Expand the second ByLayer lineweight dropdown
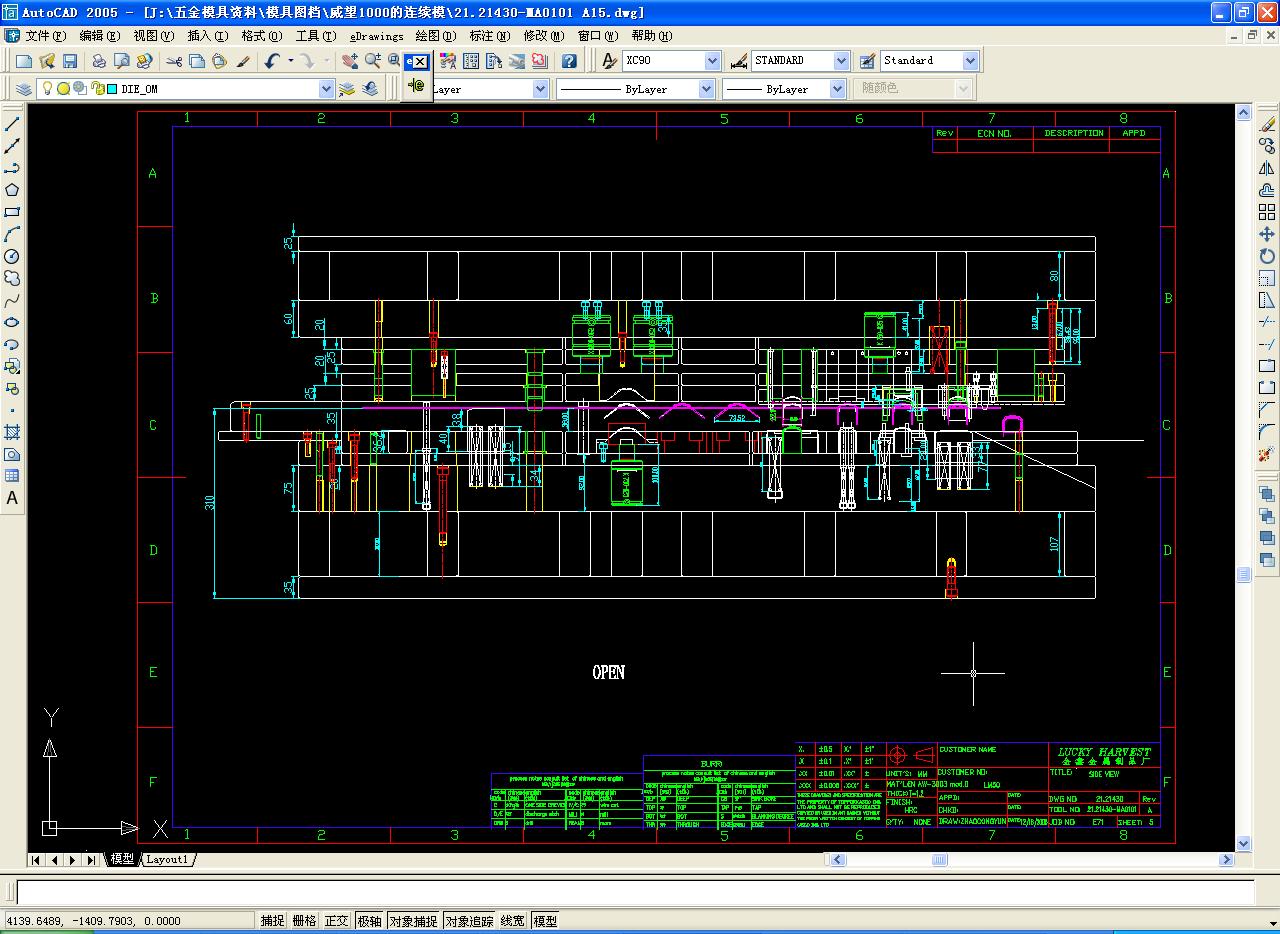Viewport: 1280px width, 934px height. point(837,89)
